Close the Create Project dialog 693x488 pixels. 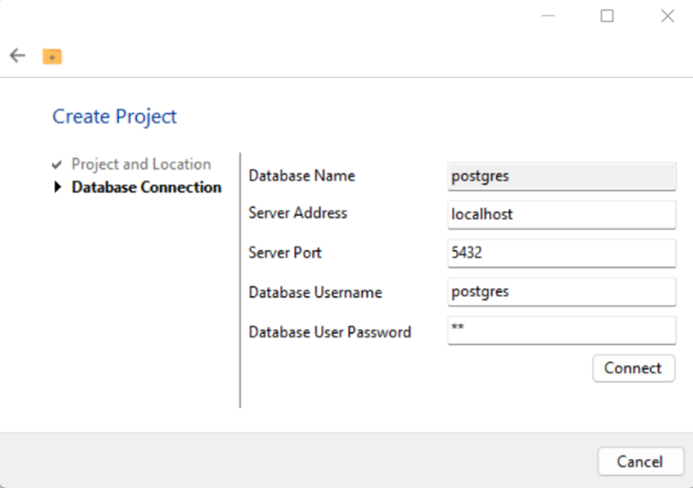[667, 16]
